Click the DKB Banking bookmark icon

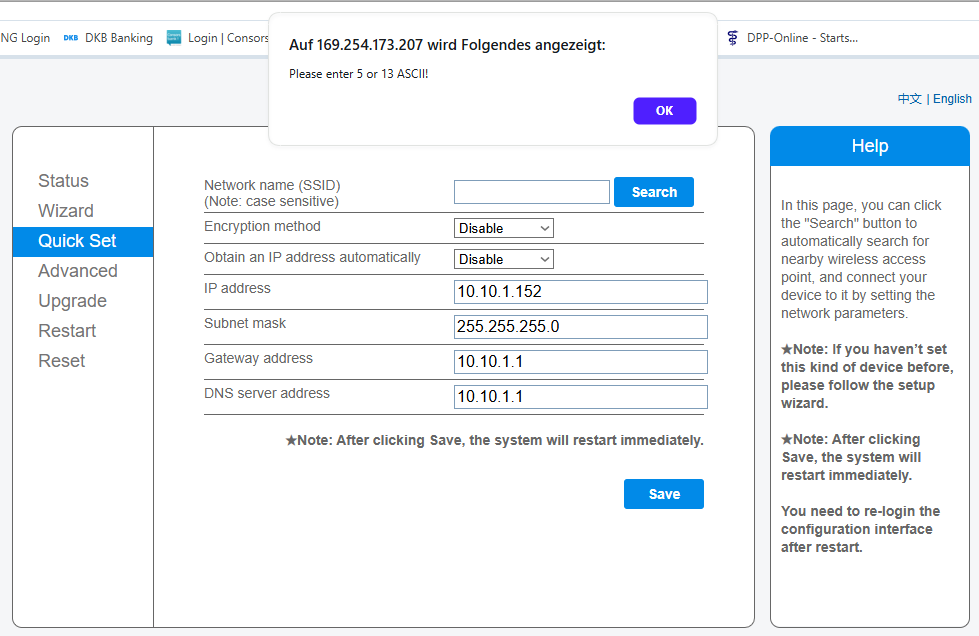pyautogui.click(x=71, y=38)
